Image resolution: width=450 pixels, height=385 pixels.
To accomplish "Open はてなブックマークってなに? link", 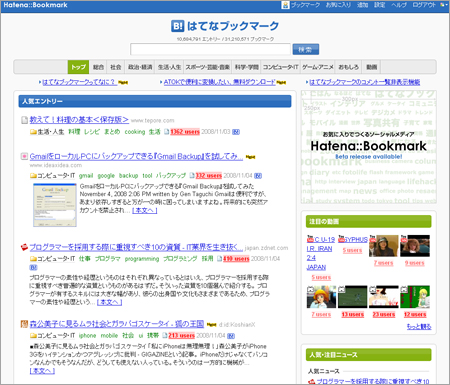I will tap(79, 82).
